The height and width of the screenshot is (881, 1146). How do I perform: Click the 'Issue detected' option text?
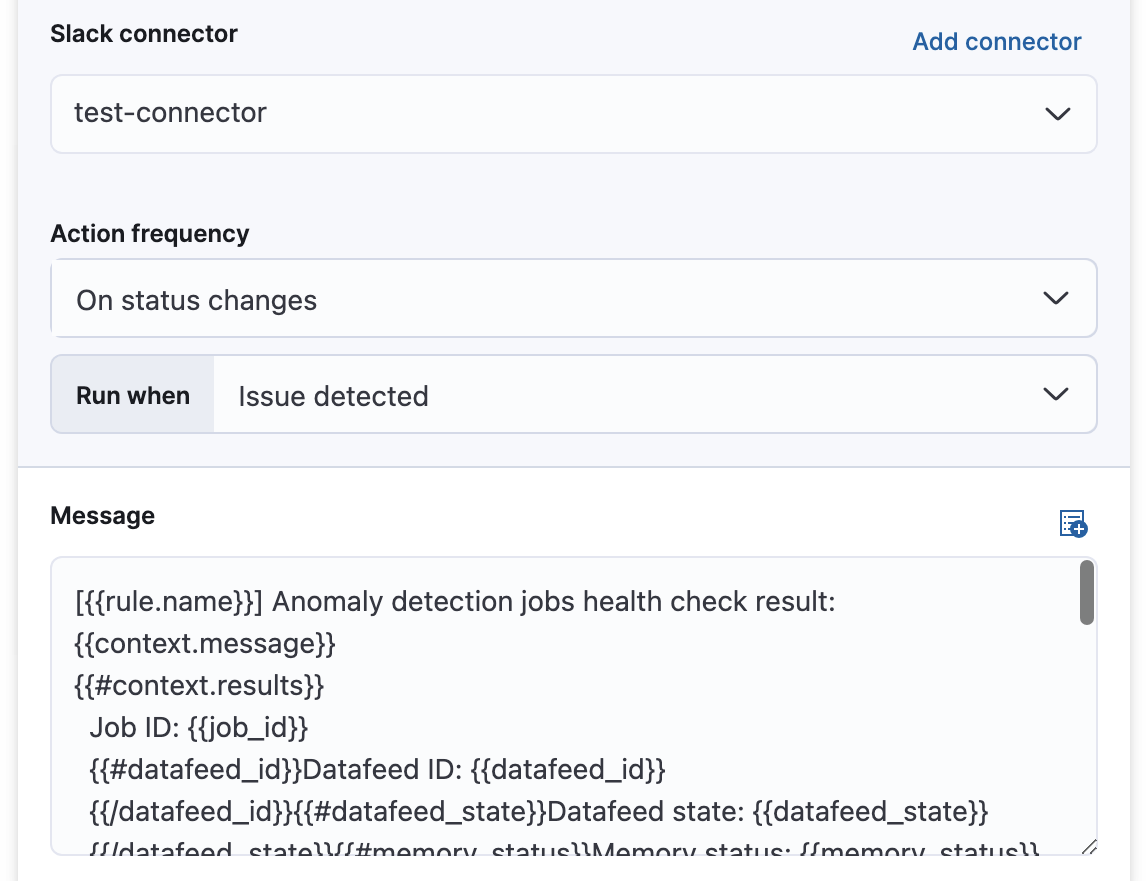(x=332, y=395)
